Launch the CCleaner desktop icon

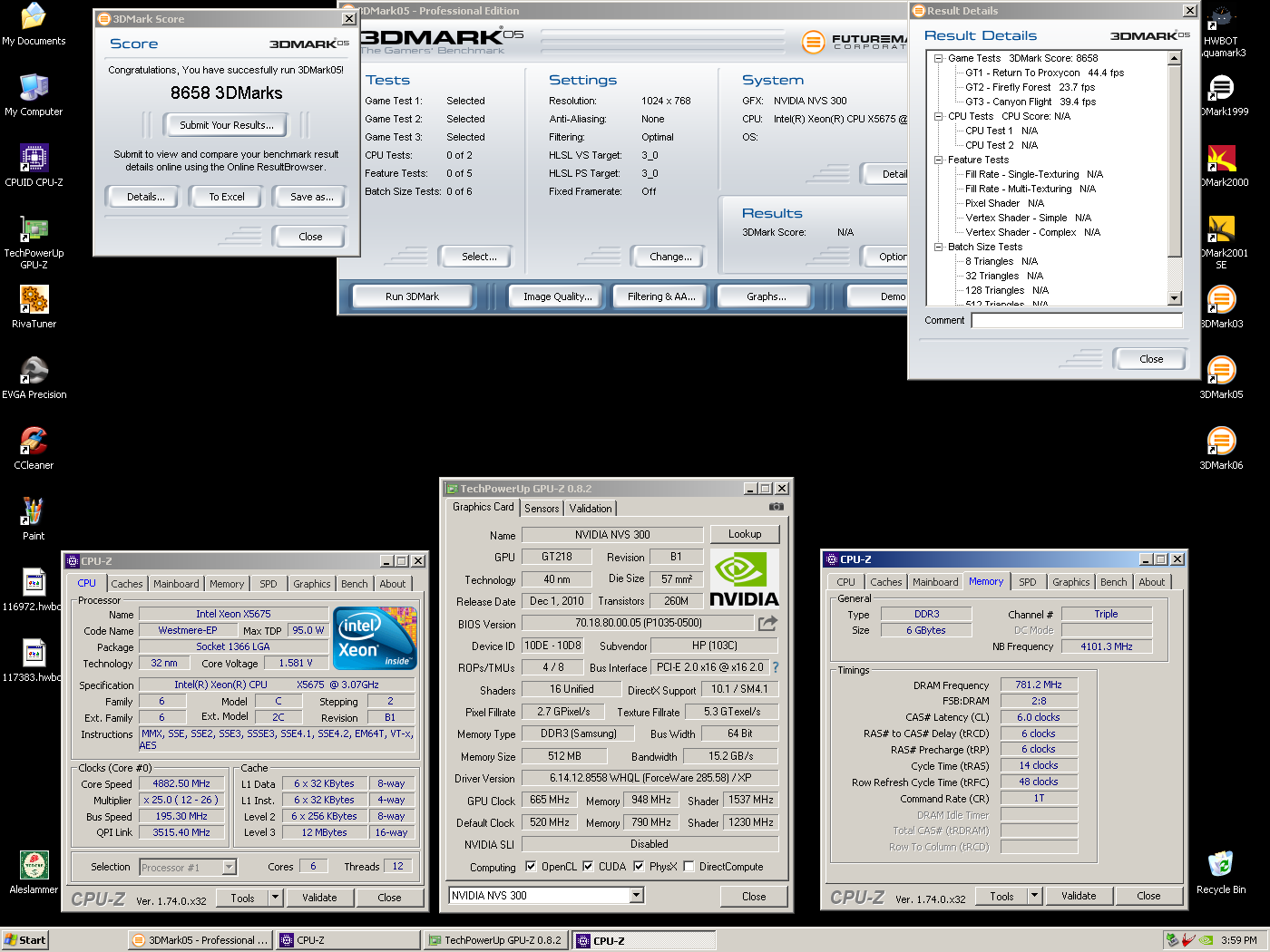[x=34, y=449]
